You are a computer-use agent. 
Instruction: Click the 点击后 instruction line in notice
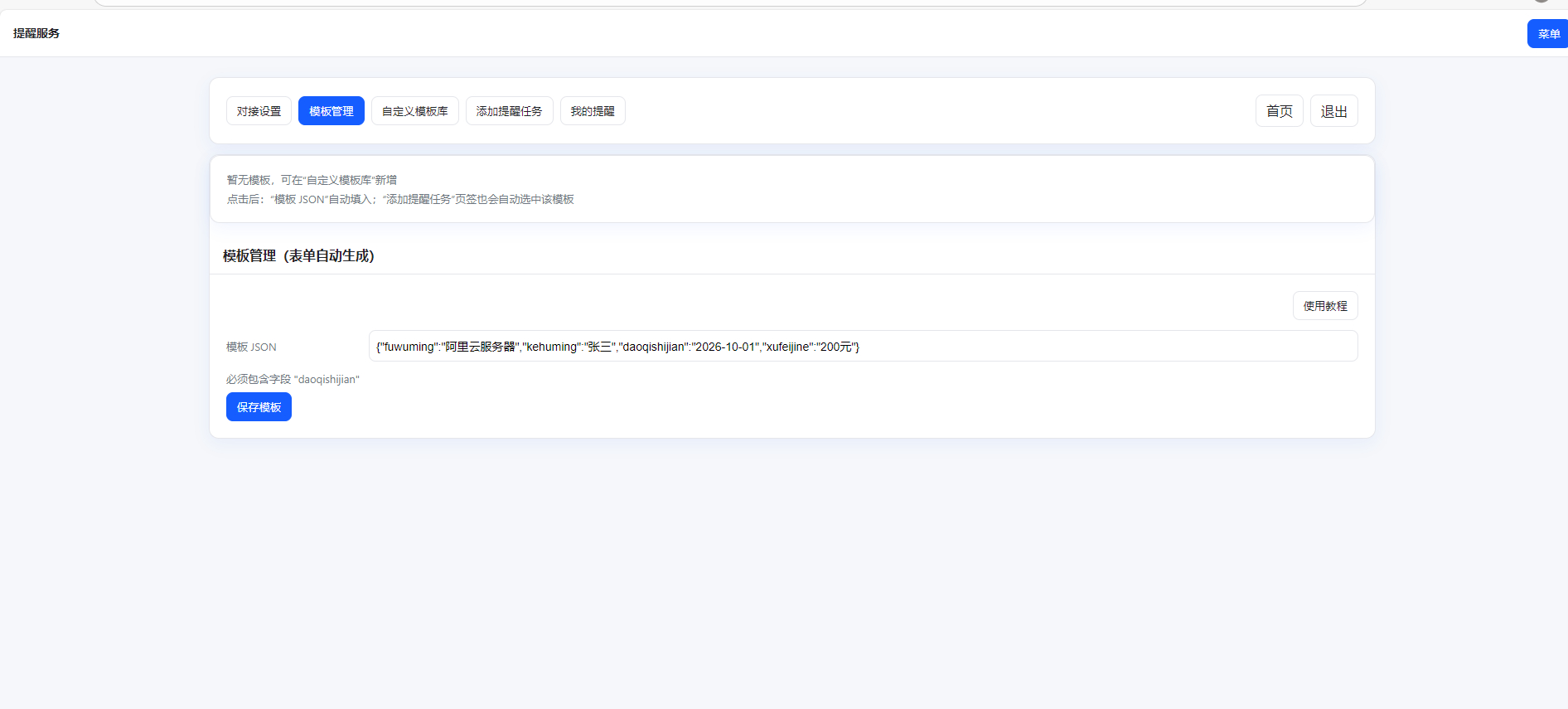click(x=400, y=199)
